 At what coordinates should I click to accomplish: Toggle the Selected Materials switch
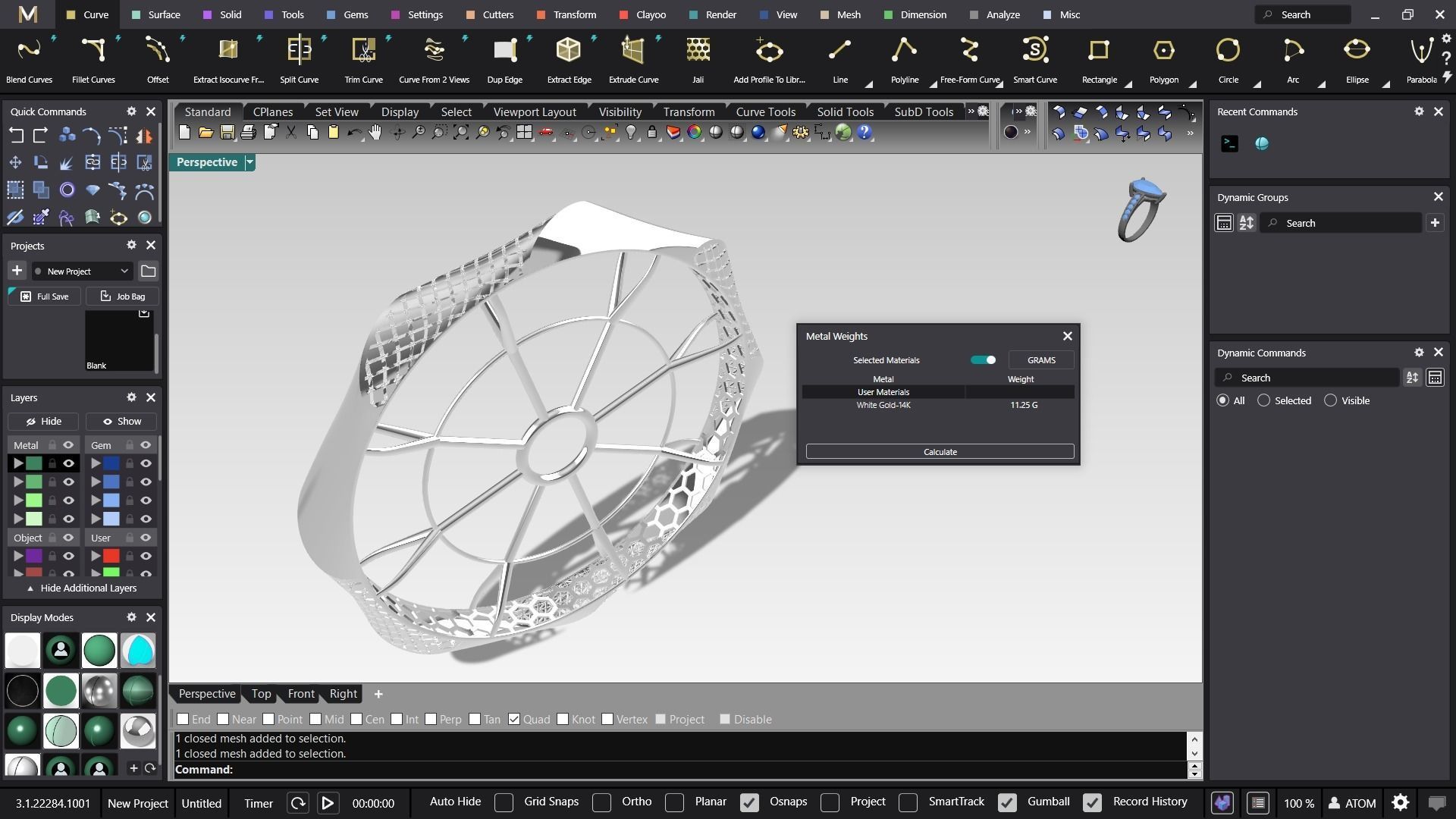tap(983, 360)
